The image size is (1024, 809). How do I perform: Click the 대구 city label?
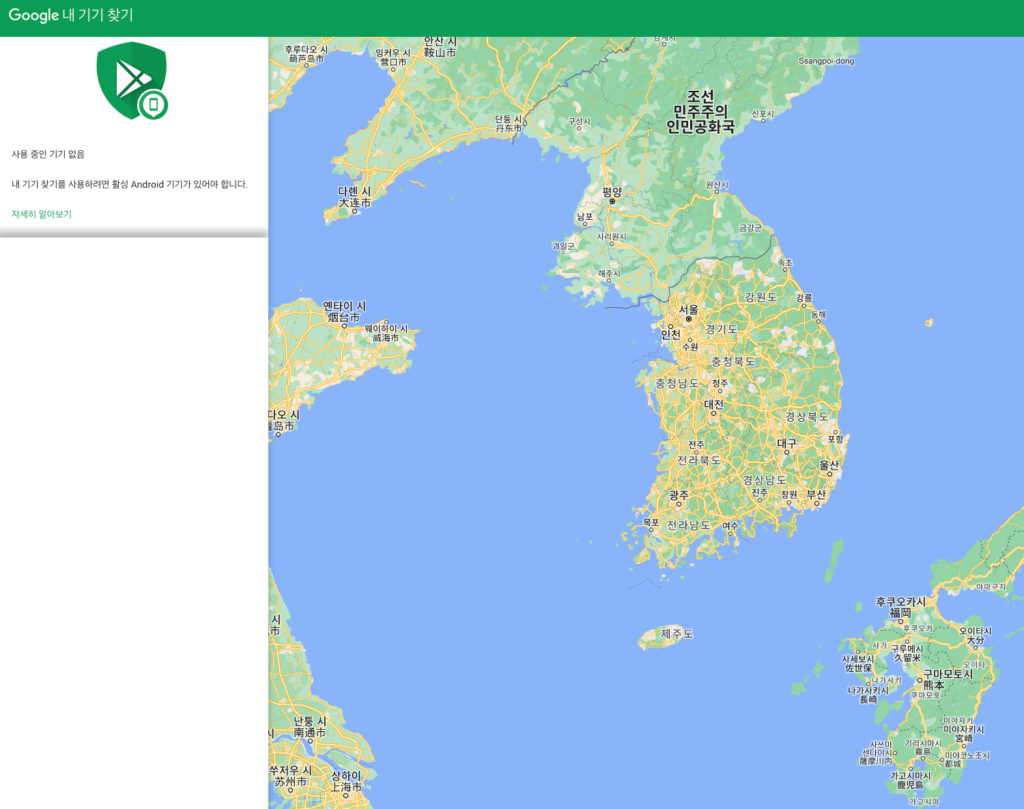(787, 442)
